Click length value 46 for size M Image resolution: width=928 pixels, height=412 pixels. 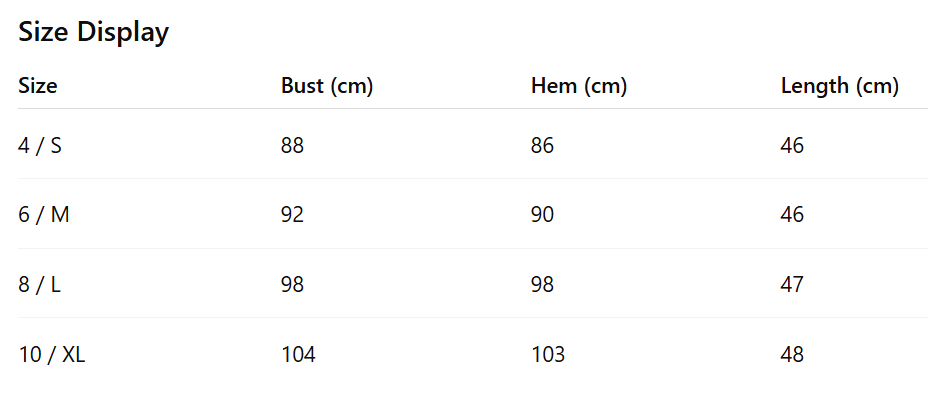[792, 214]
